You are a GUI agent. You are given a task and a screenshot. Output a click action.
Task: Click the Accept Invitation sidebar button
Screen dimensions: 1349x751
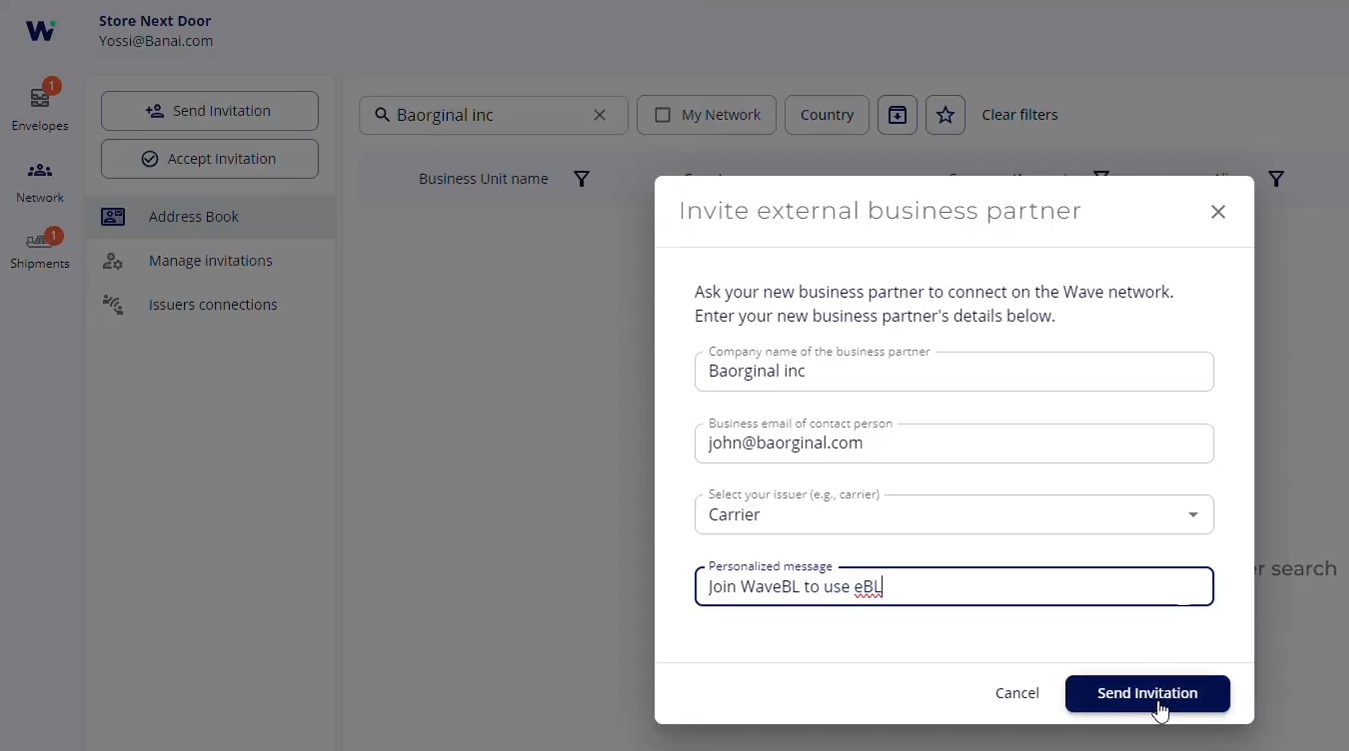(x=210, y=159)
